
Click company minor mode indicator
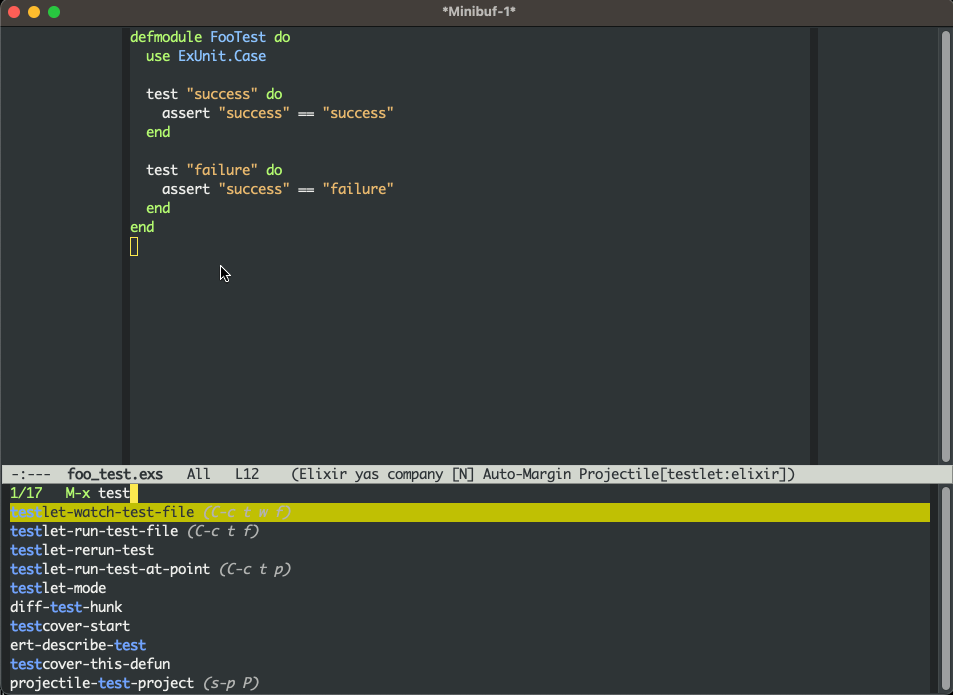tap(415, 474)
